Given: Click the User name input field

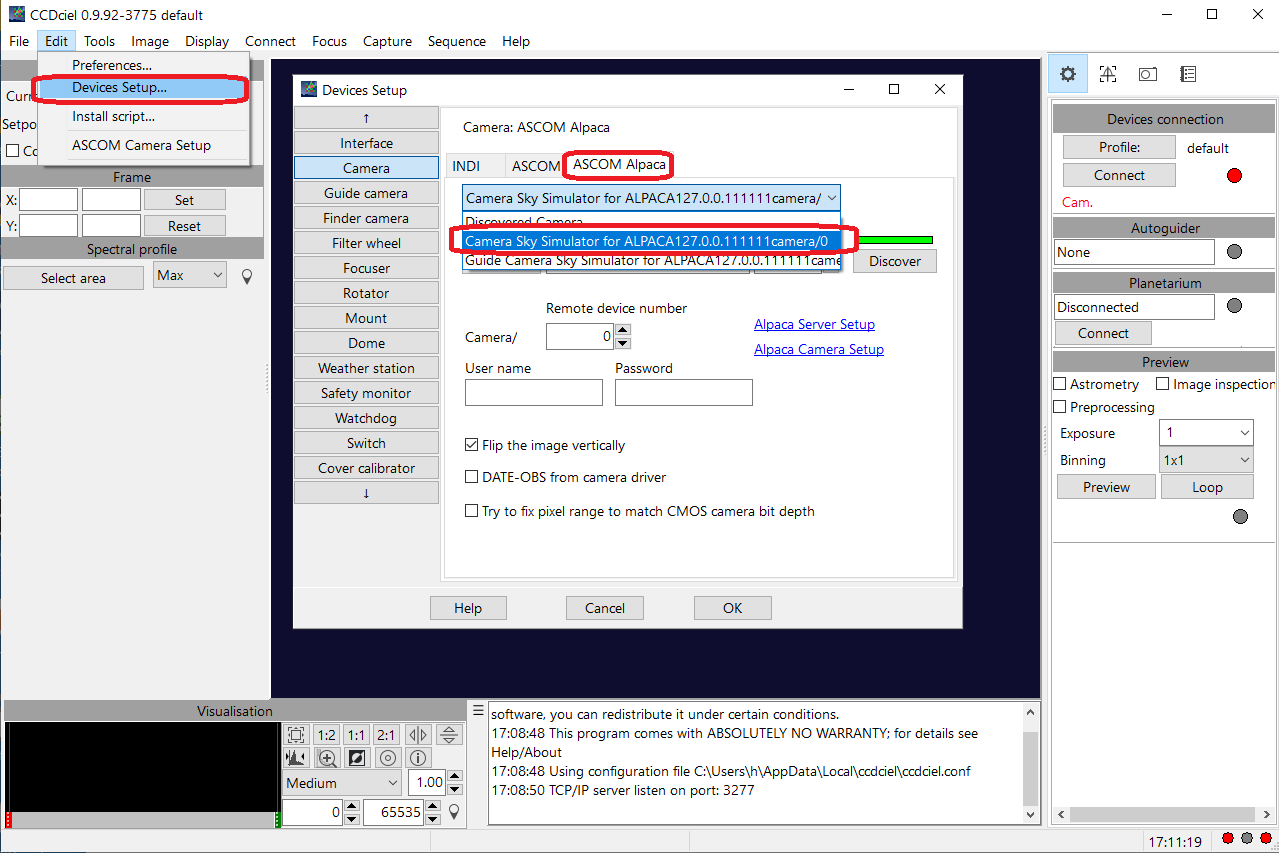Looking at the screenshot, I should 534,393.
